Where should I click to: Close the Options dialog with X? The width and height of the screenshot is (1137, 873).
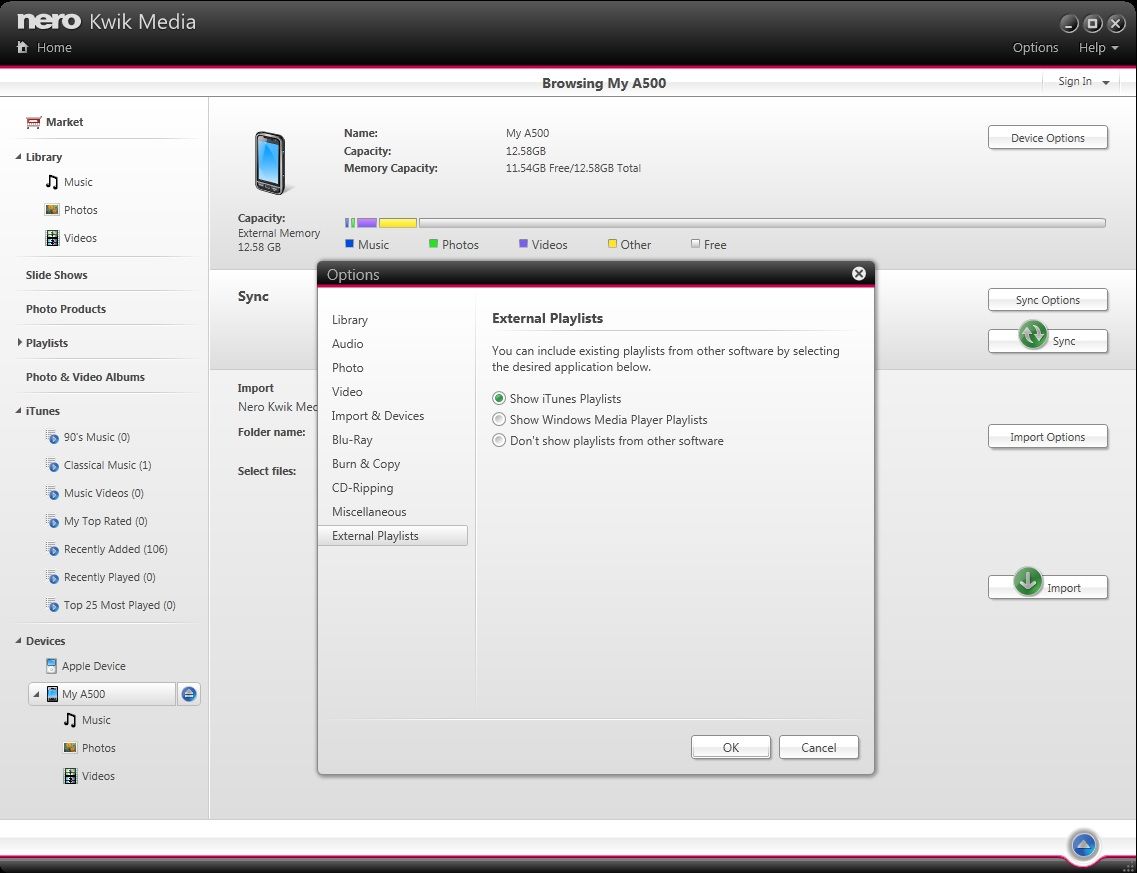(x=859, y=273)
